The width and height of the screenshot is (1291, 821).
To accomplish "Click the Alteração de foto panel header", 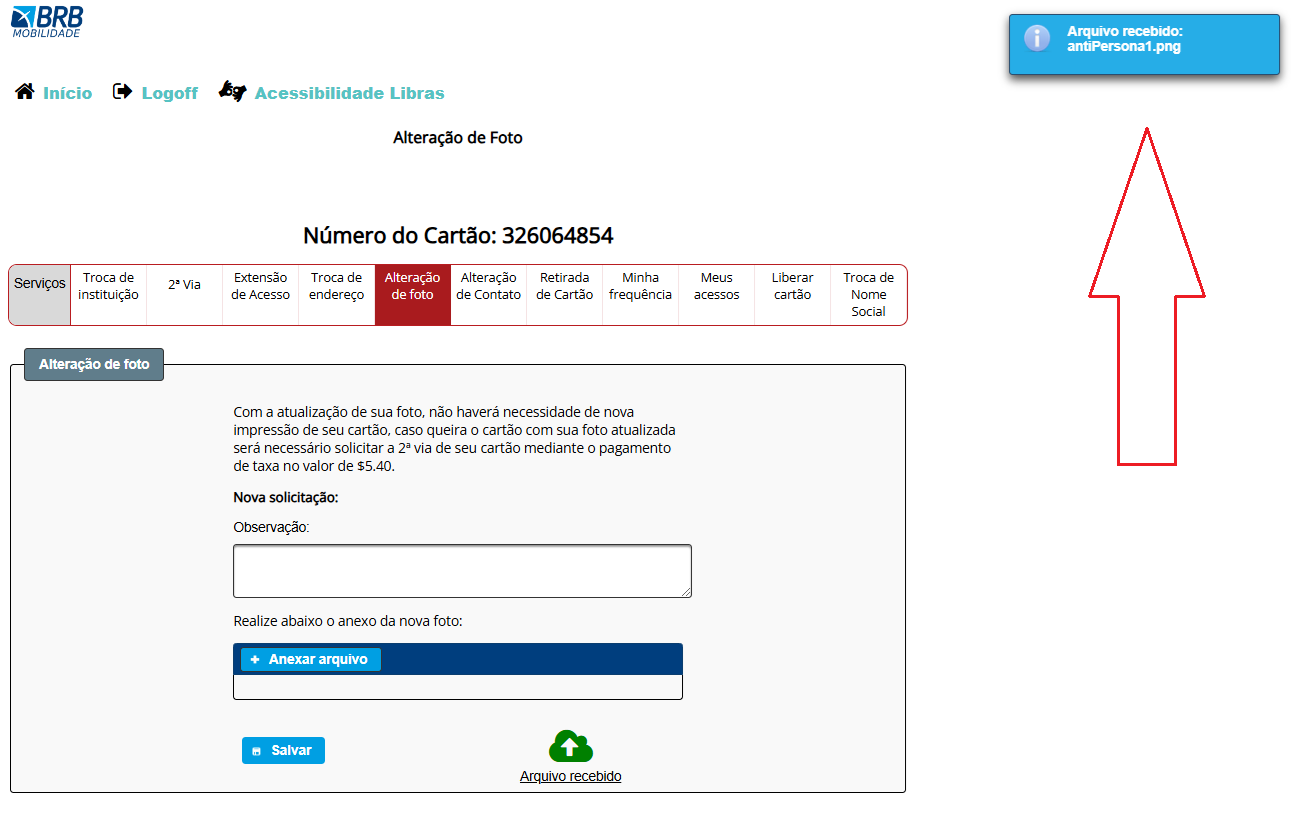I will coord(94,365).
